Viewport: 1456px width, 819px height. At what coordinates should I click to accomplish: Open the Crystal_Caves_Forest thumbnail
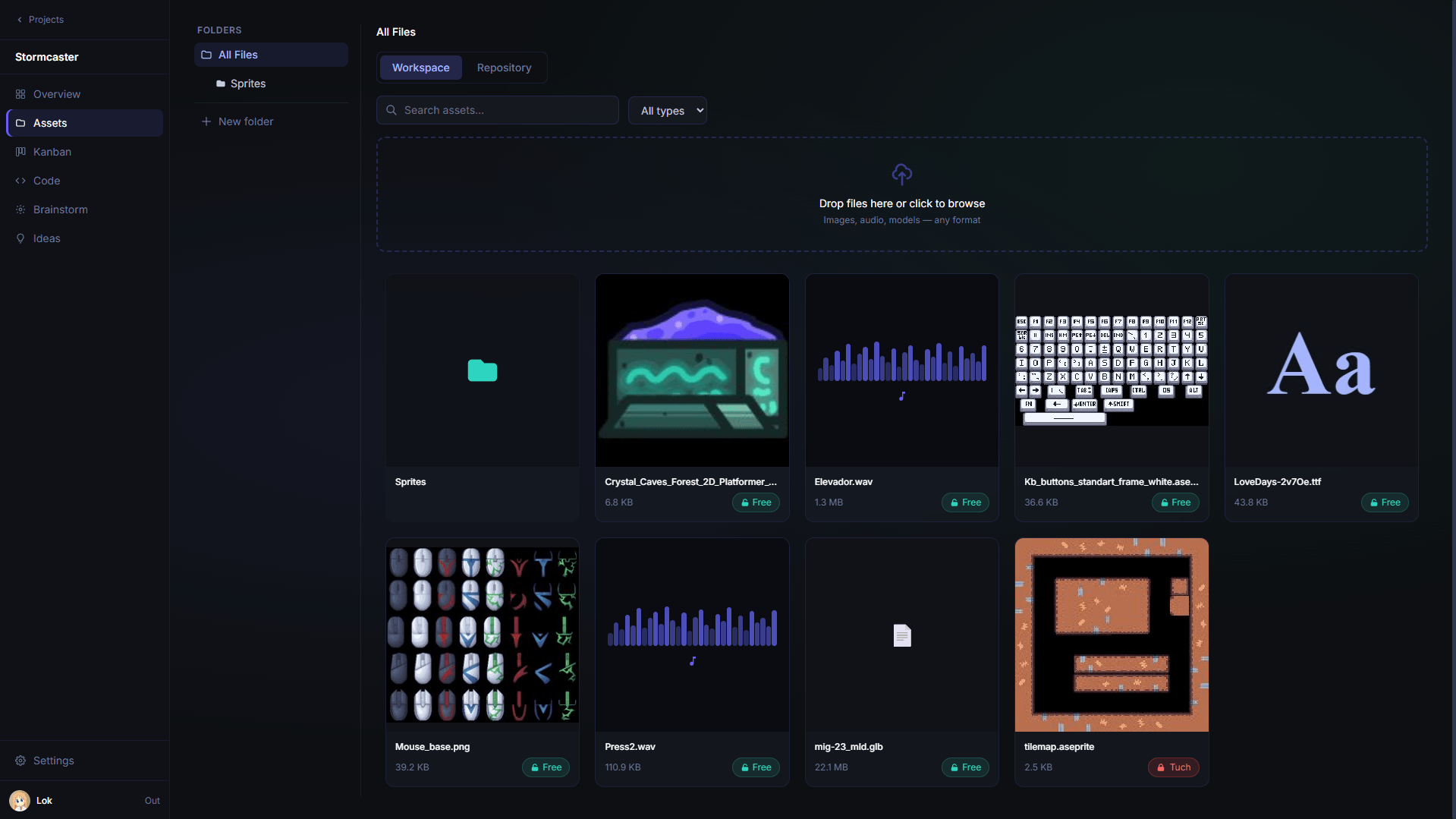692,370
